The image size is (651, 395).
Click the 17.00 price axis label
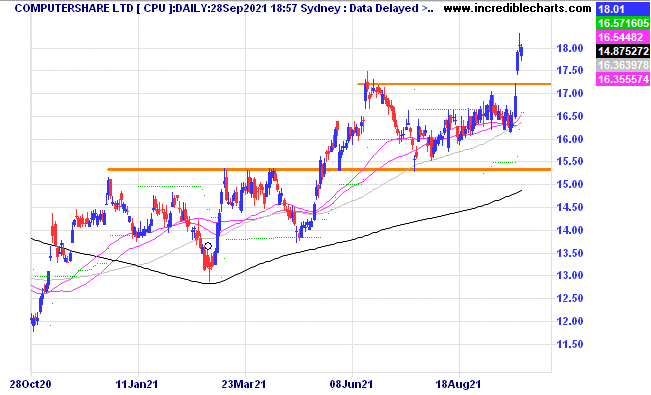pos(570,93)
